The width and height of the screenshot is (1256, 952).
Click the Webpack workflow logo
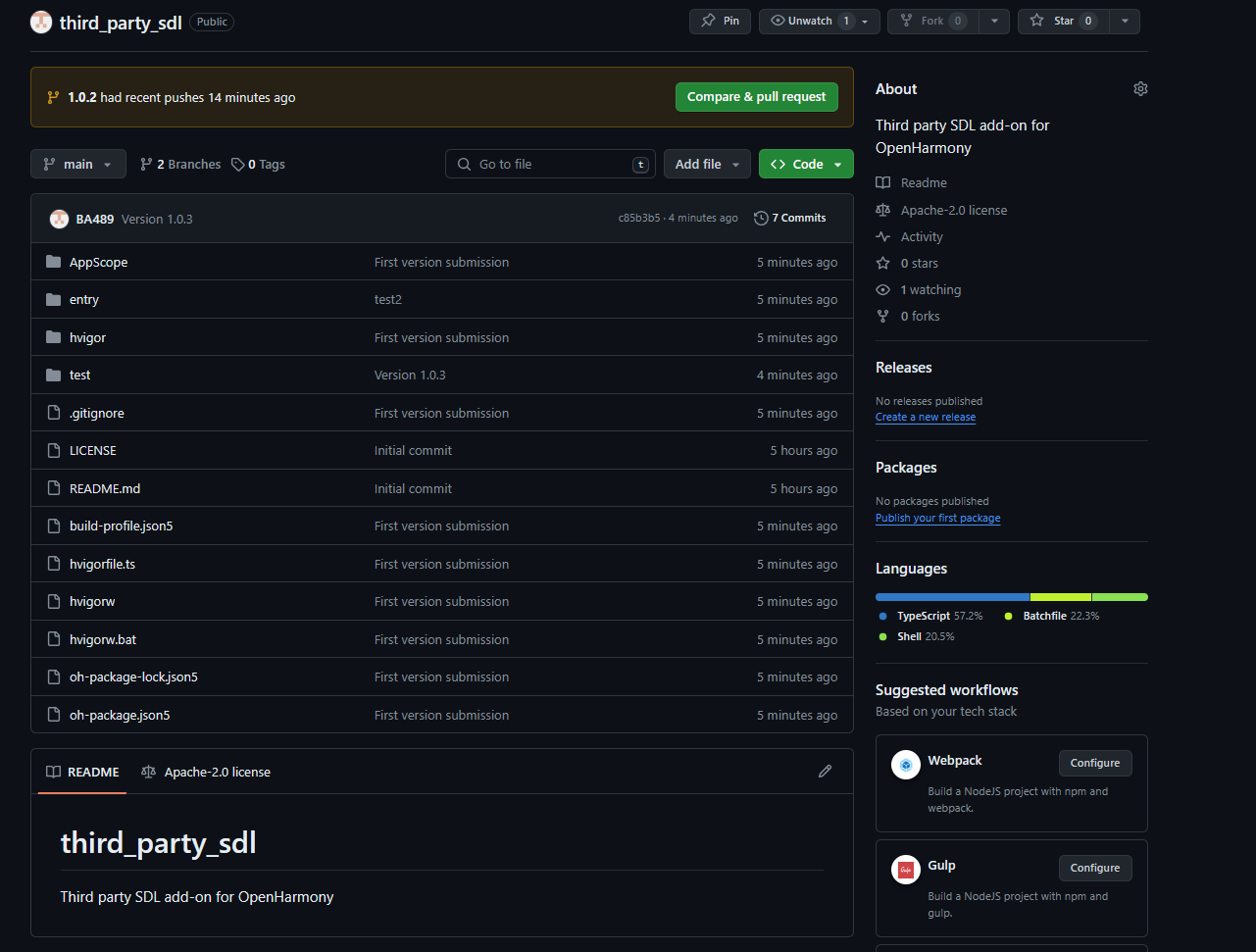pos(906,765)
